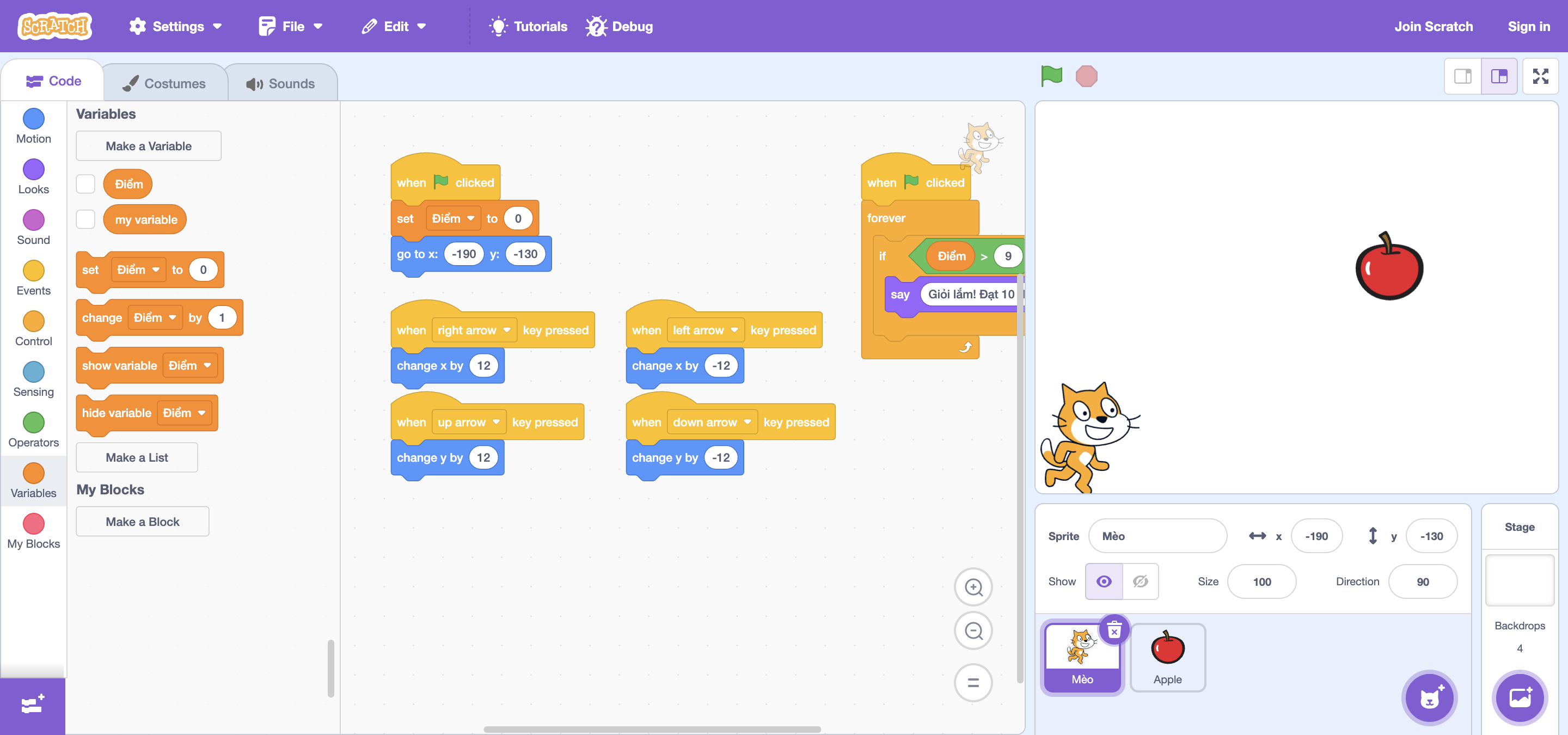Open the File menu
This screenshot has width=1568, height=735.
pos(290,26)
